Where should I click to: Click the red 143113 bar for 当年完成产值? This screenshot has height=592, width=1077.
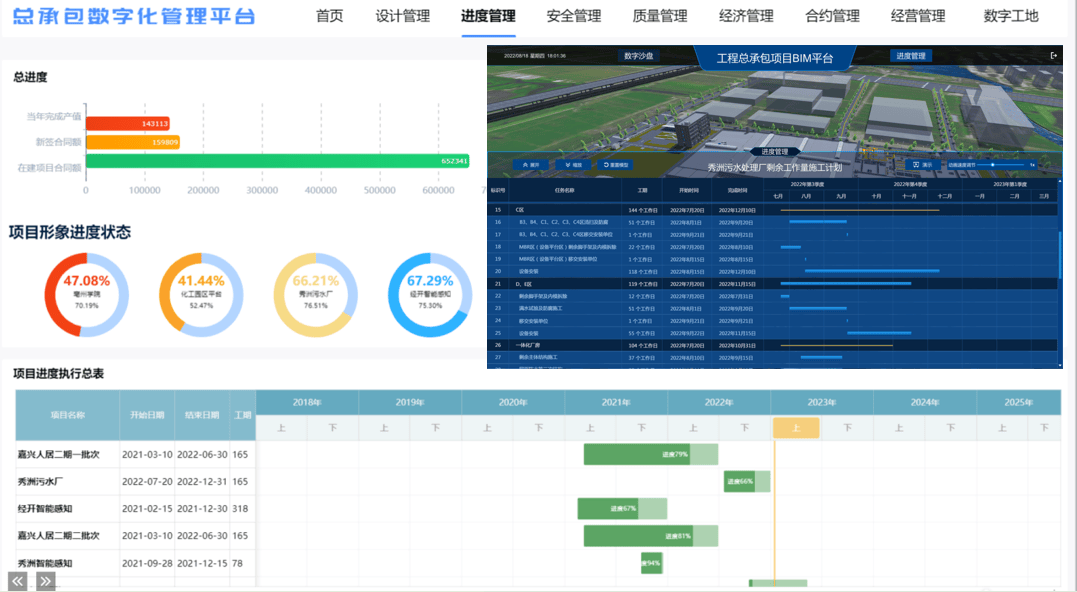(128, 124)
